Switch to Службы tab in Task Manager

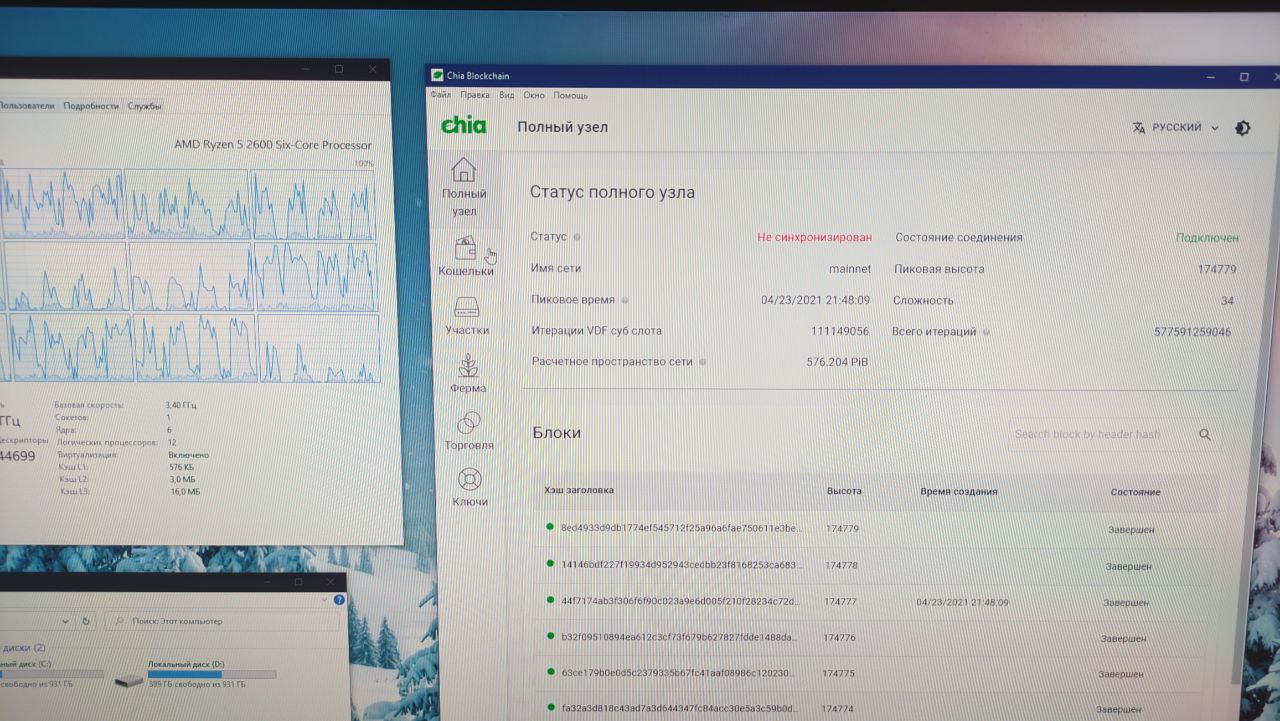145,105
